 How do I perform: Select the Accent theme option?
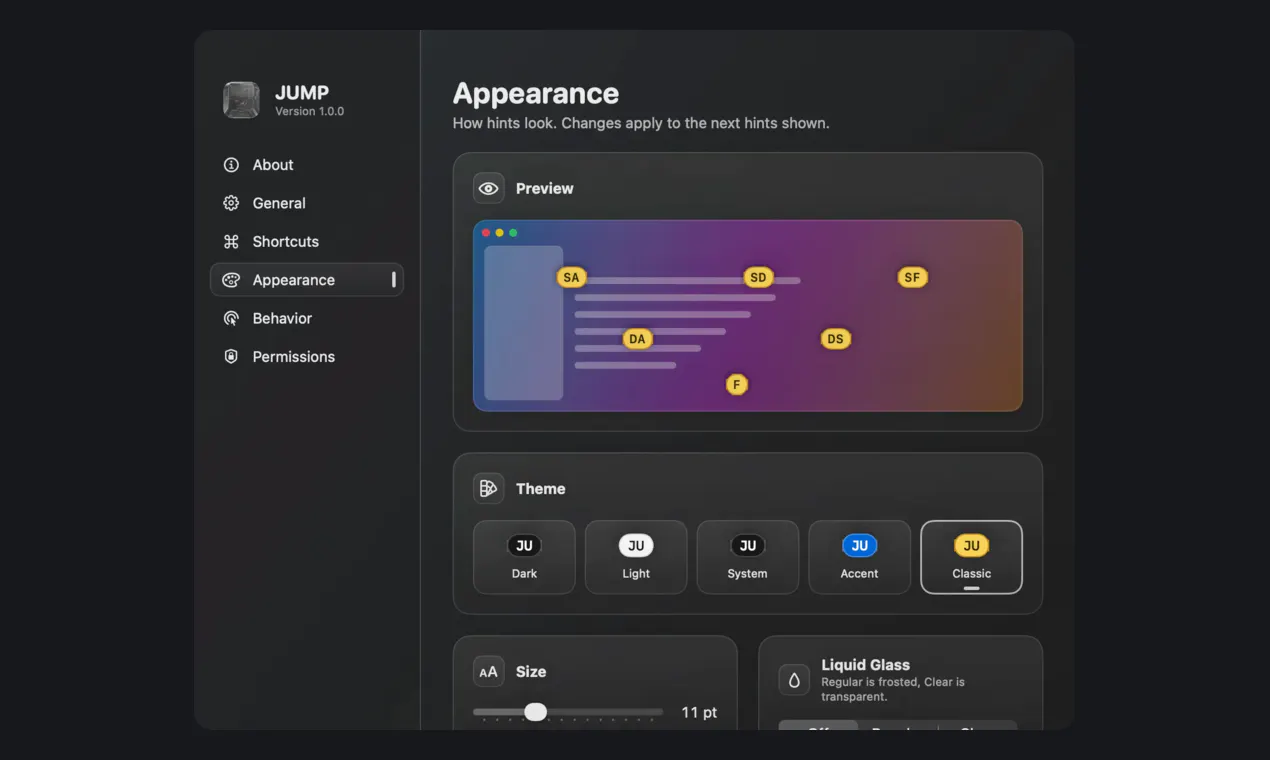[860, 557]
